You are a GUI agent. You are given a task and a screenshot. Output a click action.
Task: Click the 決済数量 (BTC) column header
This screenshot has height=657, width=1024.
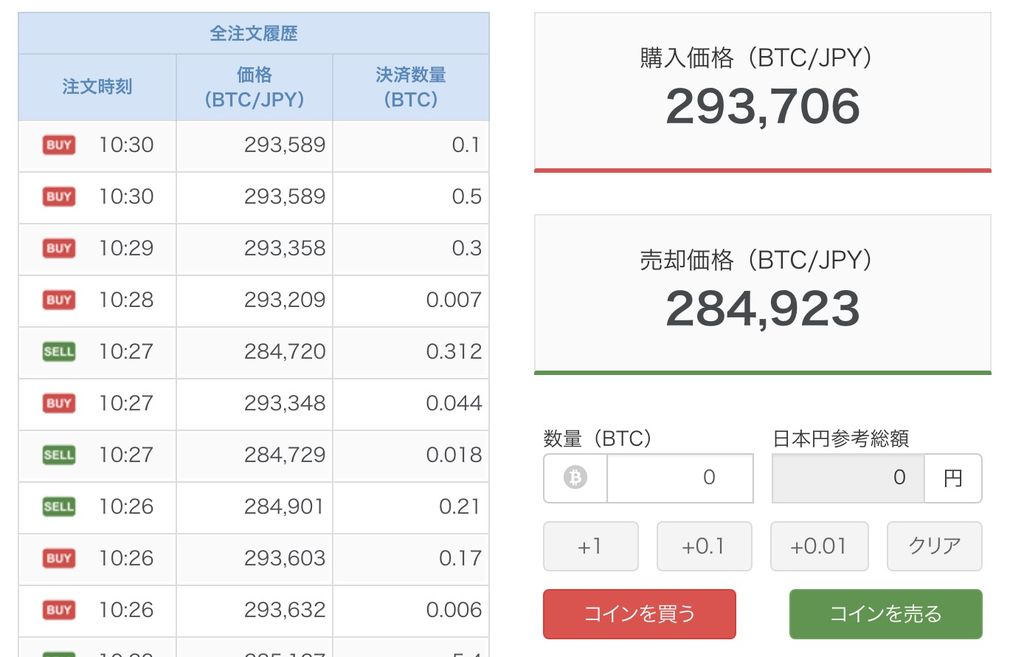pos(411,87)
